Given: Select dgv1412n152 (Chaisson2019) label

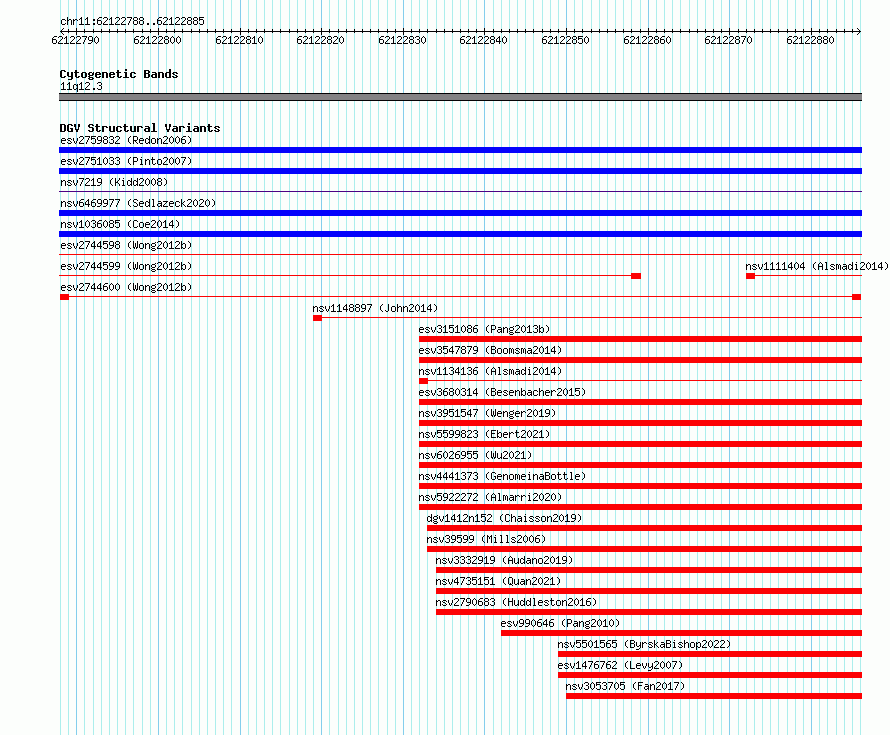Looking at the screenshot, I should (504, 518).
